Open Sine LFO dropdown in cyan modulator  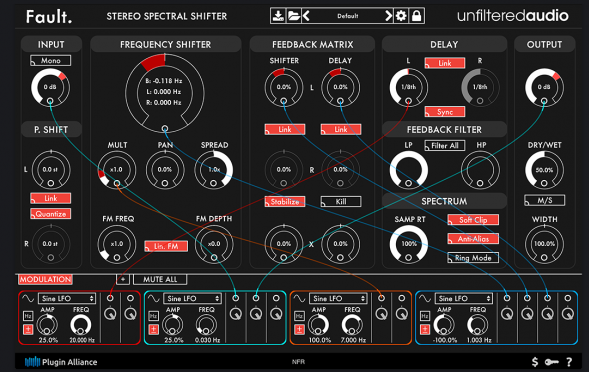(x=192, y=298)
